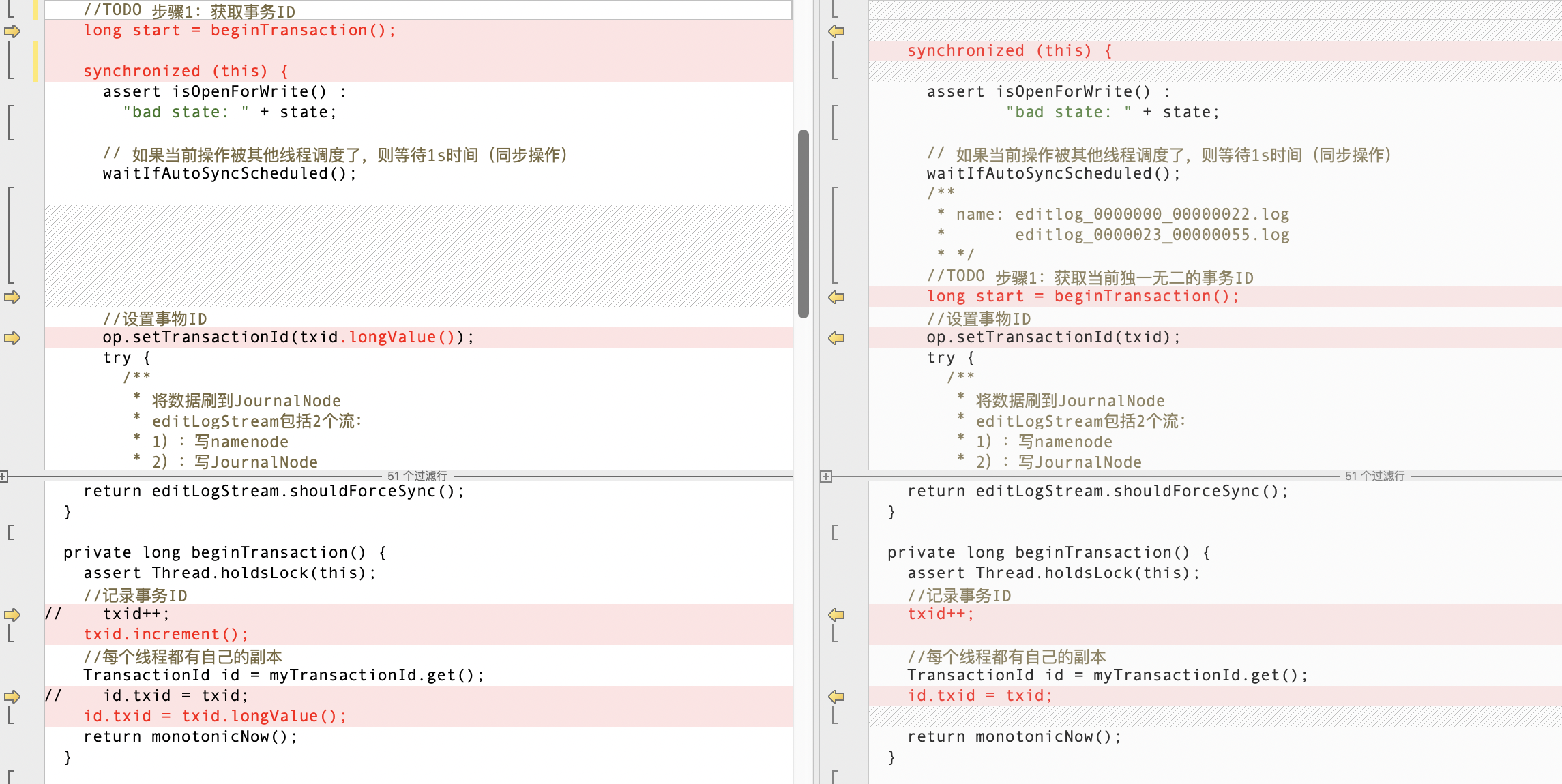Click copy-left arrow beside right 'long start = beginTransaction();'
This screenshot has height=784, width=1562.
point(836,297)
